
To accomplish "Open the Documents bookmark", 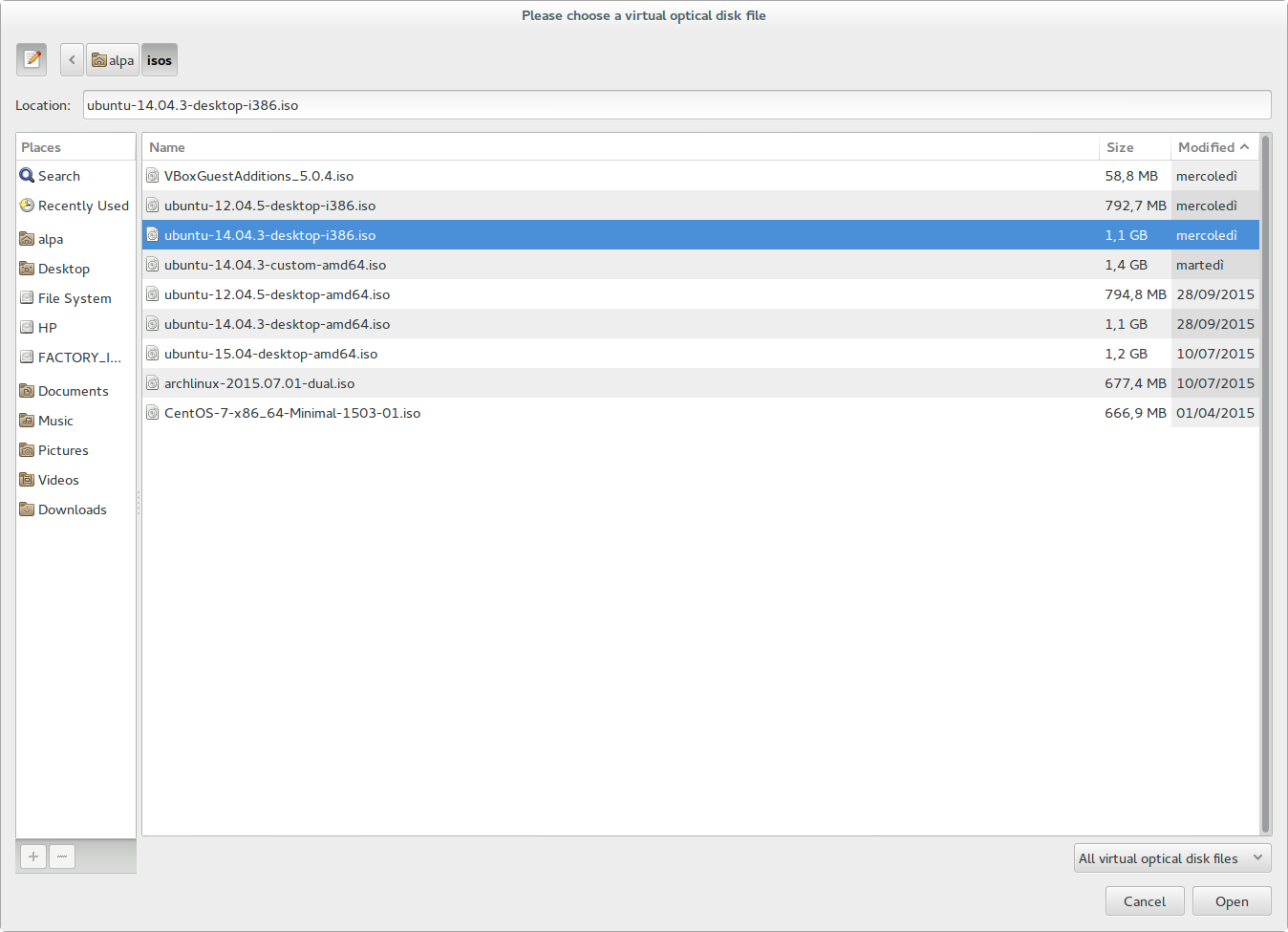I will pyautogui.click(x=76, y=391).
